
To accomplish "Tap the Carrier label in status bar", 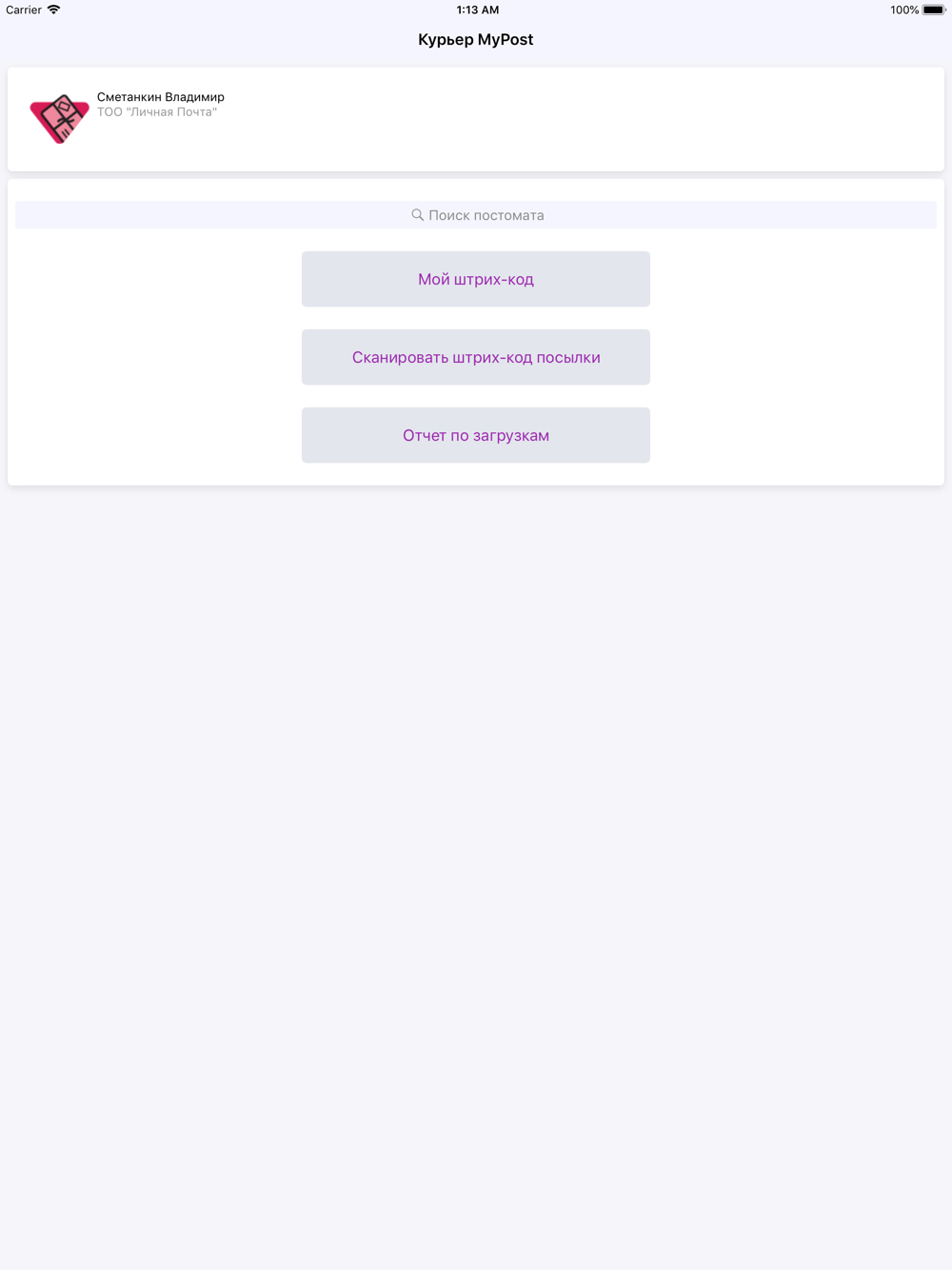I will tap(24, 10).
